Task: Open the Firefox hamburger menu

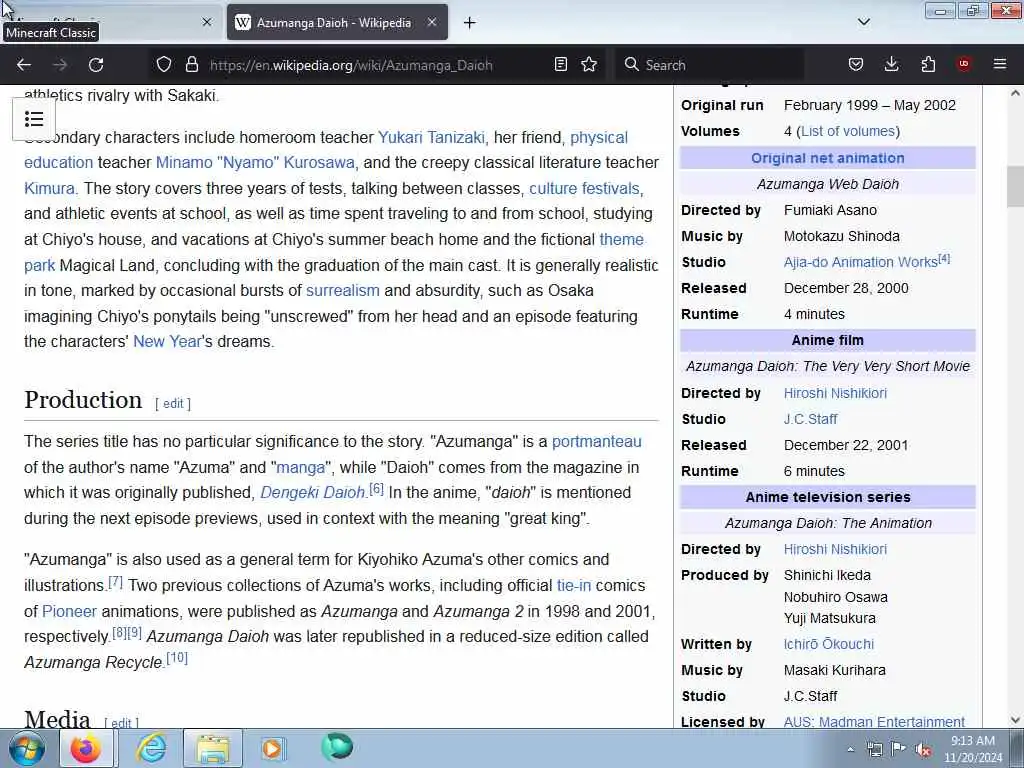Action: point(1000,64)
